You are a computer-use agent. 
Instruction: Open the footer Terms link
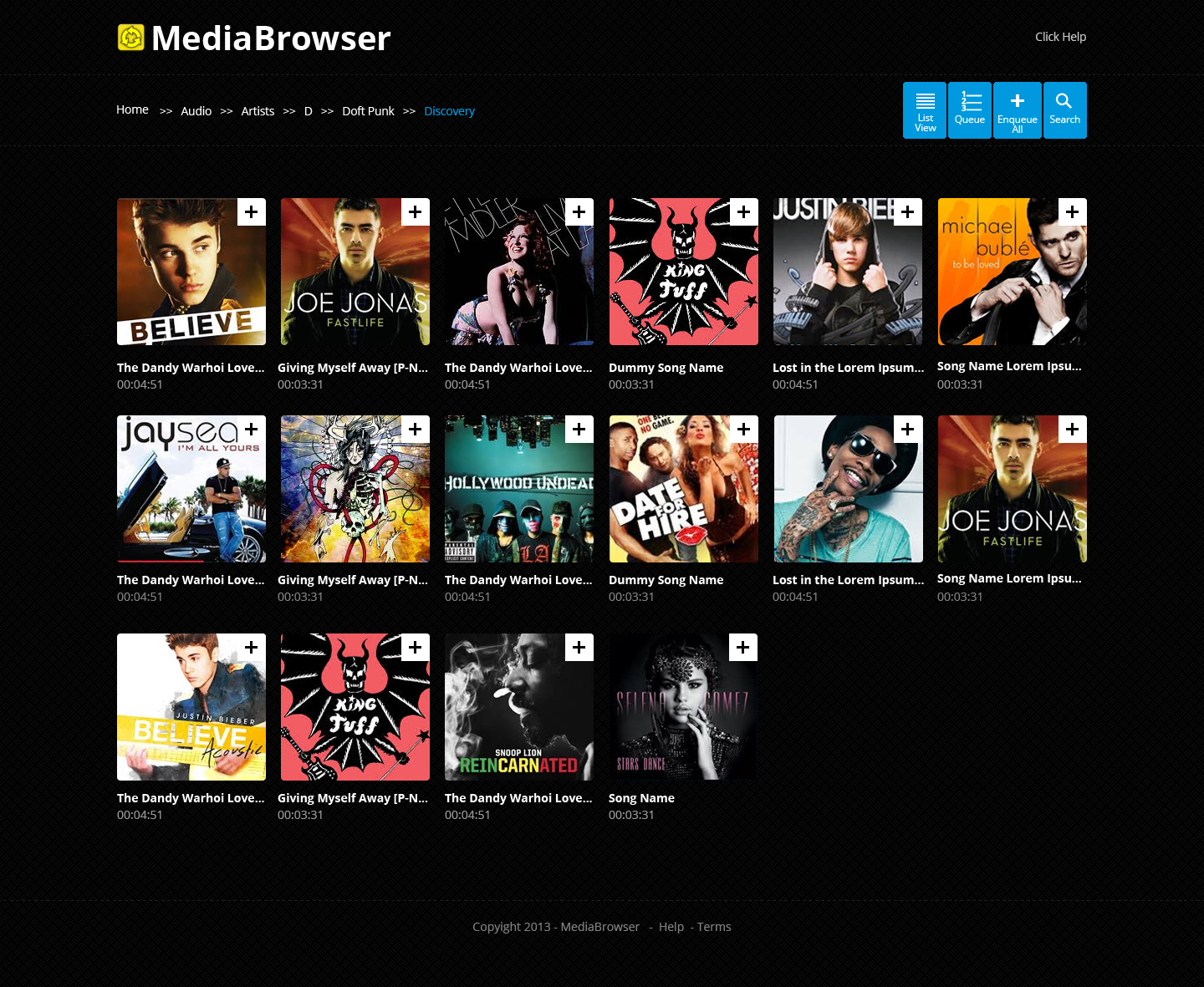coord(714,927)
